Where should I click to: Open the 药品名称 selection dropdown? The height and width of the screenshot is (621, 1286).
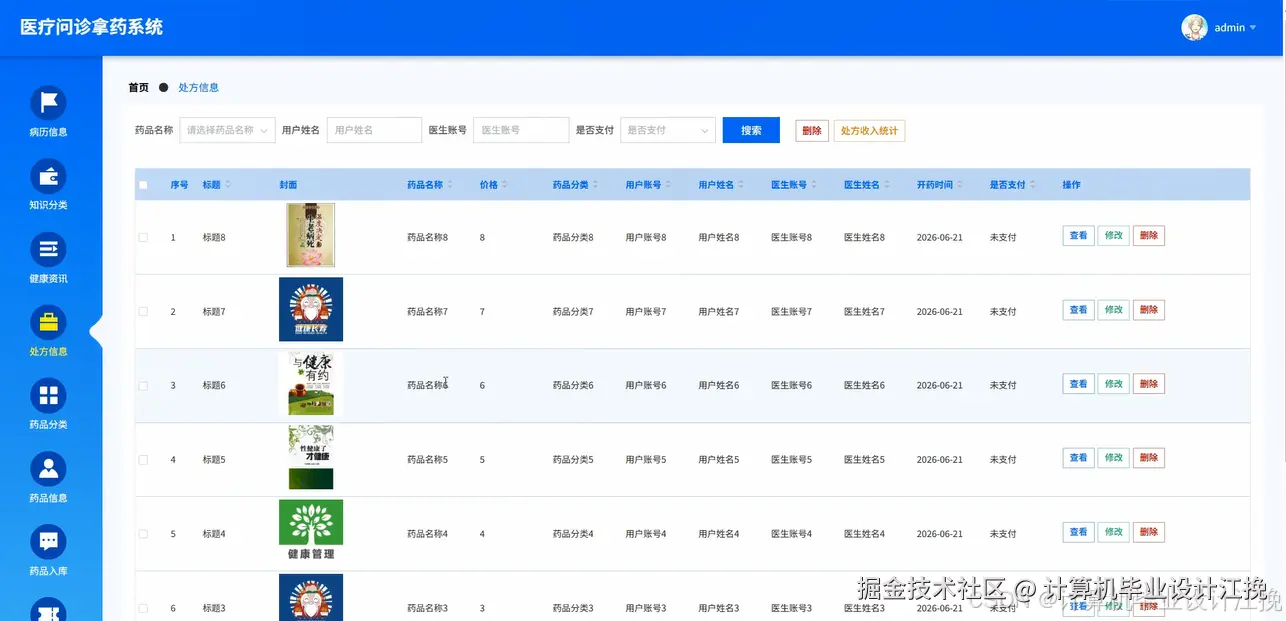click(x=226, y=129)
